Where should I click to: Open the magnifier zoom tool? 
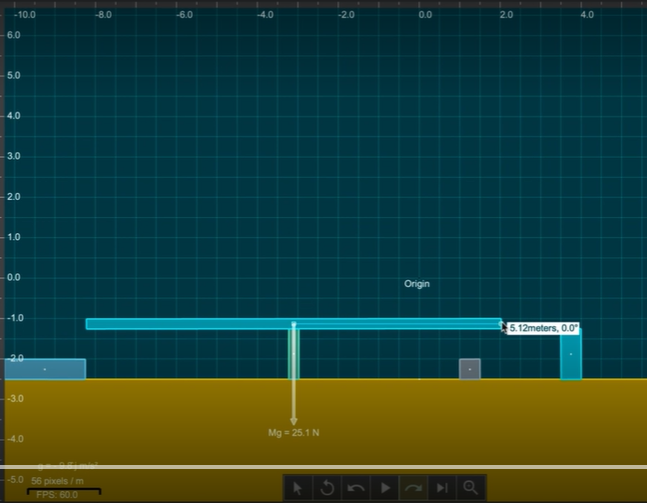click(x=470, y=488)
